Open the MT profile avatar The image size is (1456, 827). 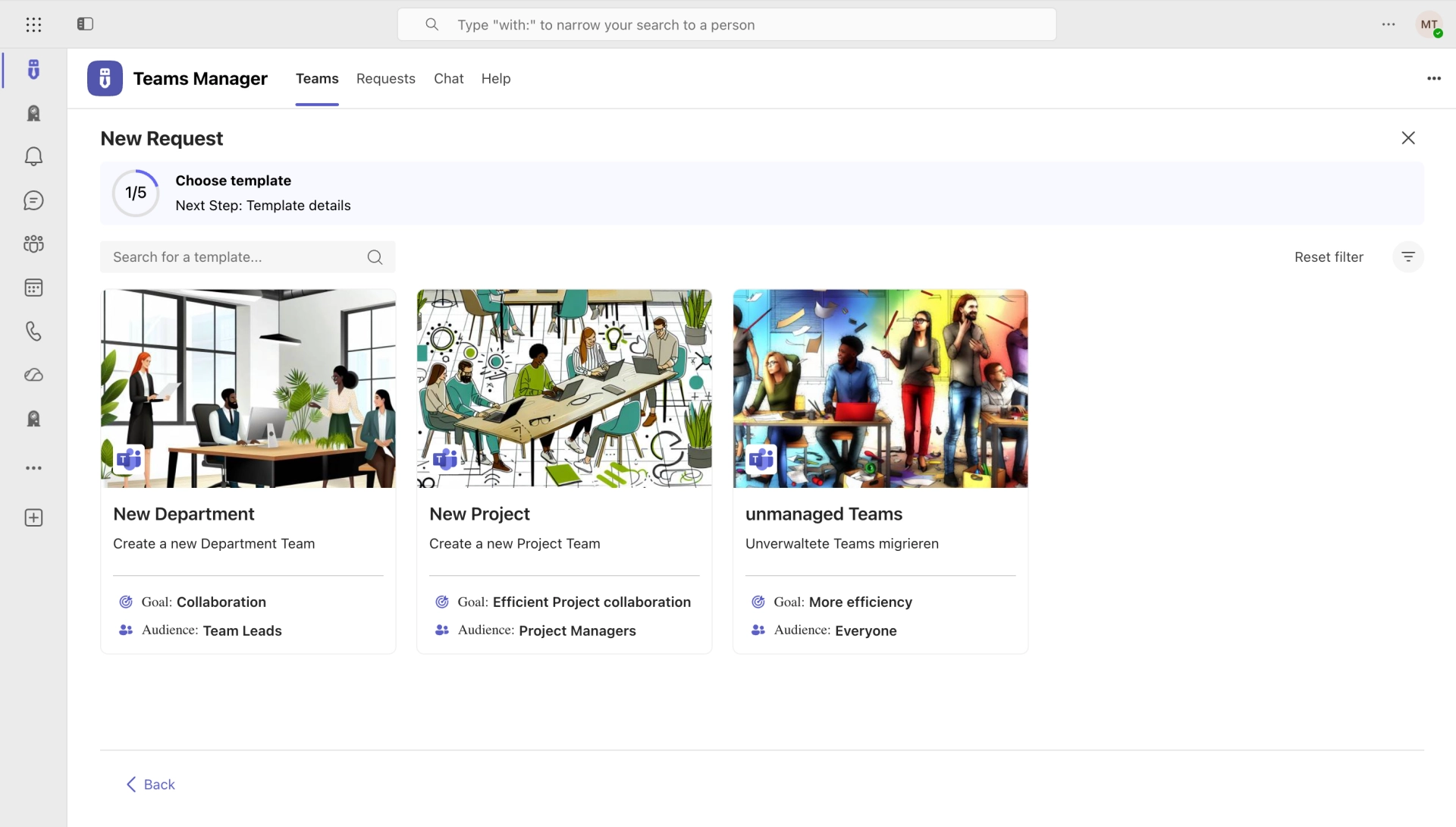(1429, 24)
